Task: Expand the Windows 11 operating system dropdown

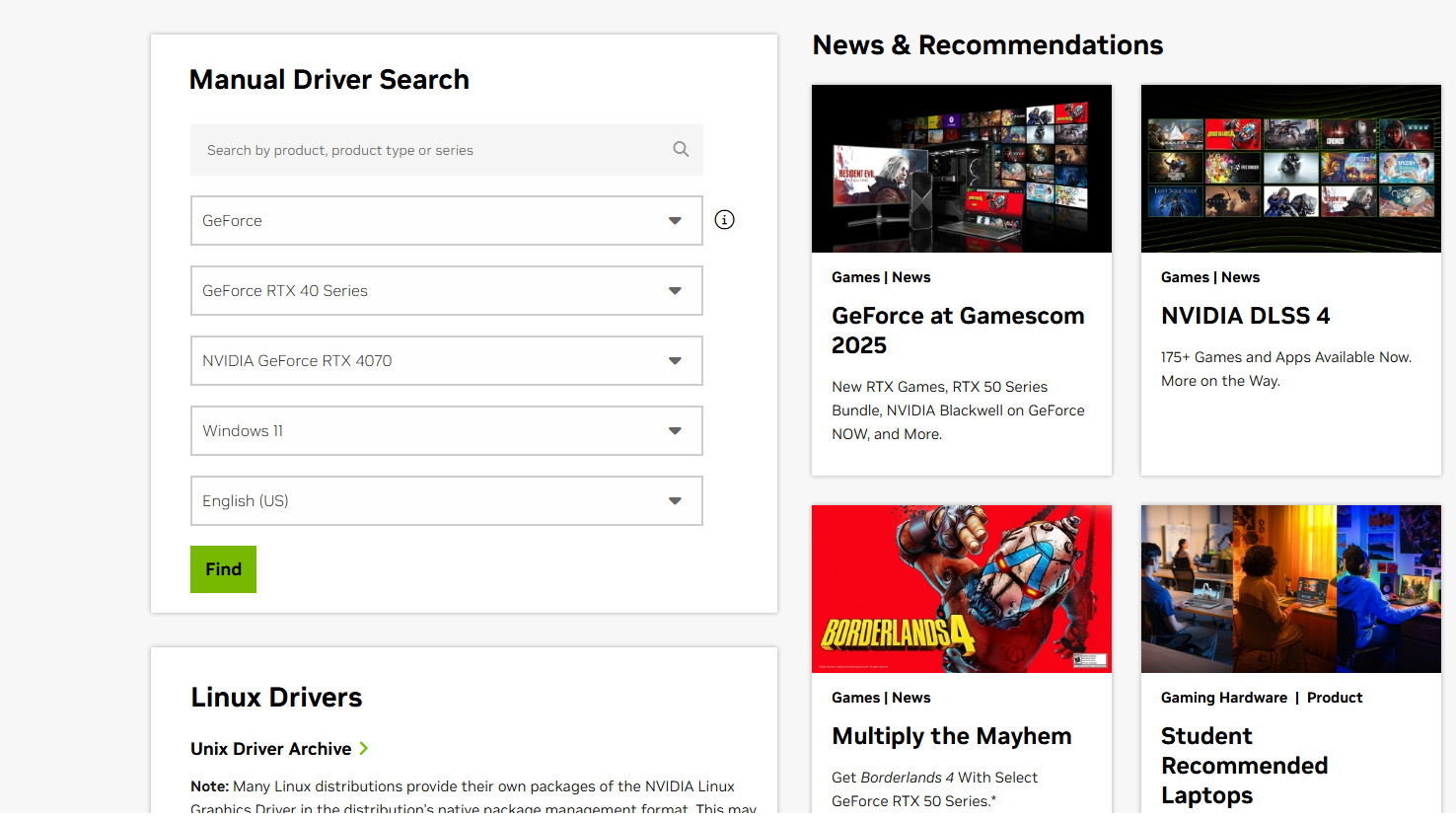Action: coord(446,431)
